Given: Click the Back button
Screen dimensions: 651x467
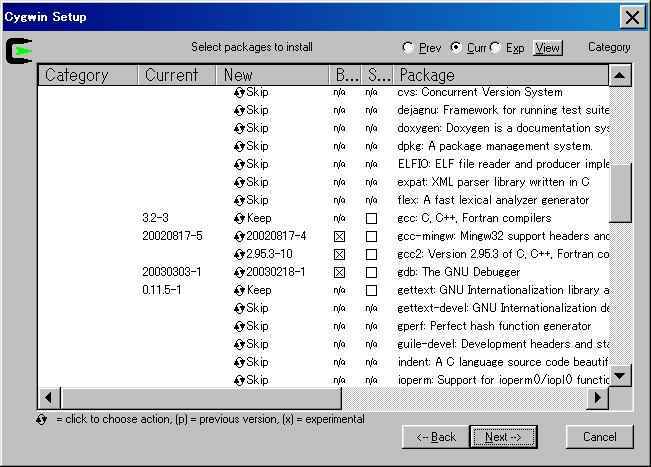Looking at the screenshot, I should pyautogui.click(x=436, y=437).
